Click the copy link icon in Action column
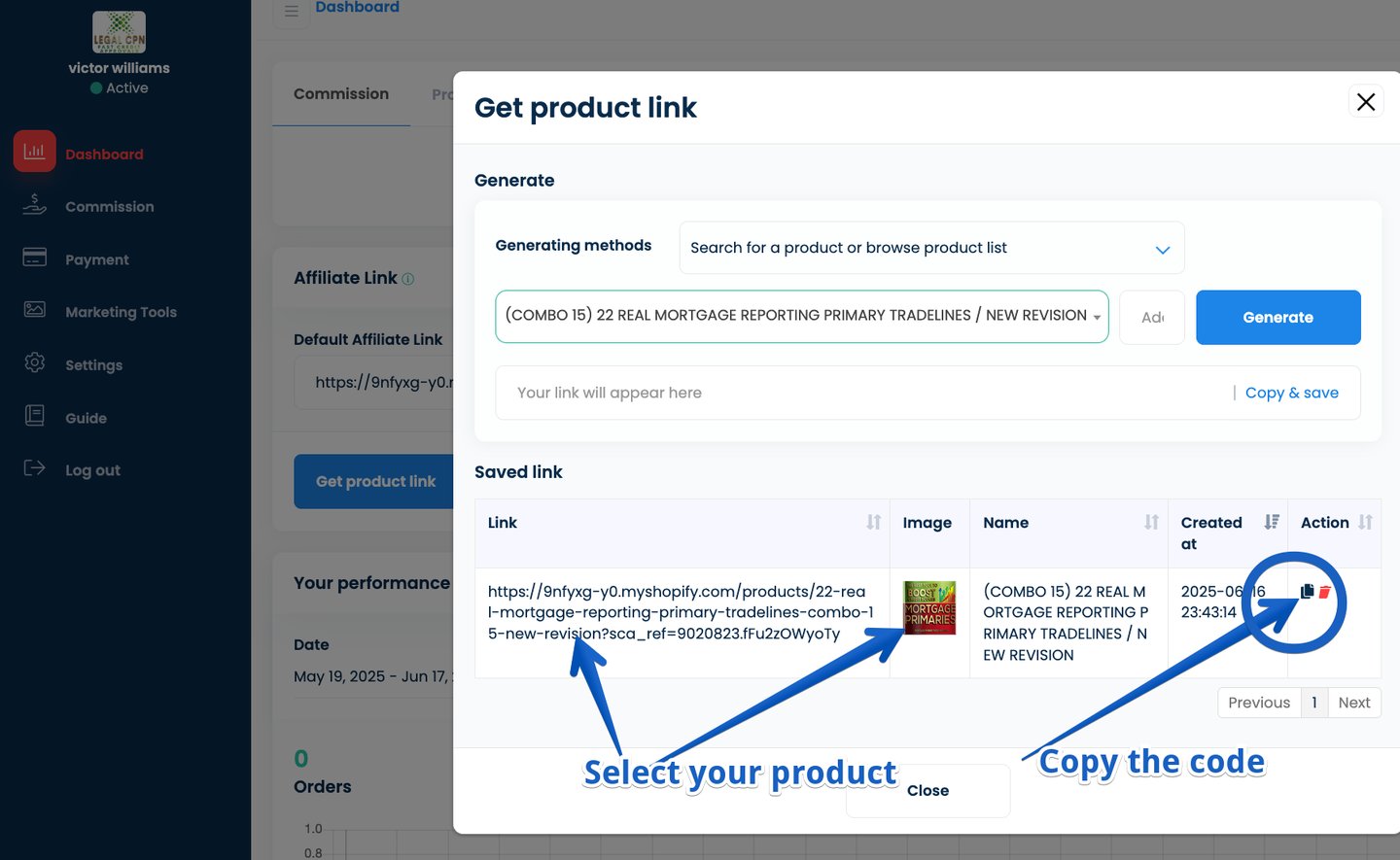Screen dimensions: 1400x860 pos(1307,591)
